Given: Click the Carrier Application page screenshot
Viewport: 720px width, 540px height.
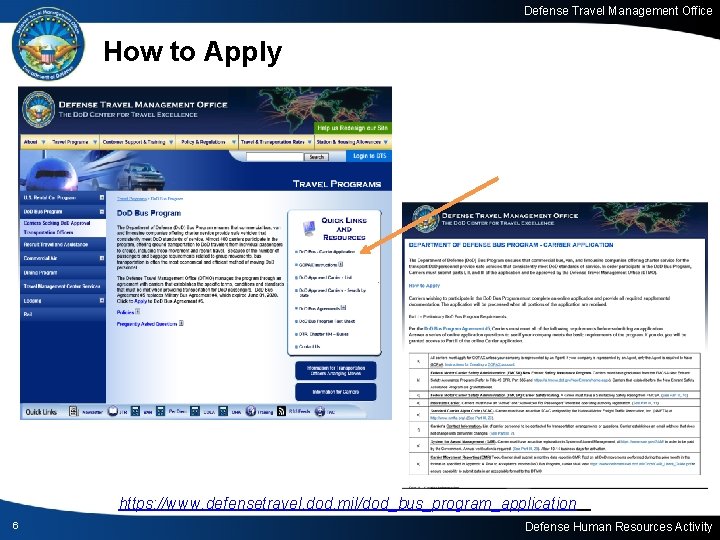Looking at the screenshot, I should [555, 345].
